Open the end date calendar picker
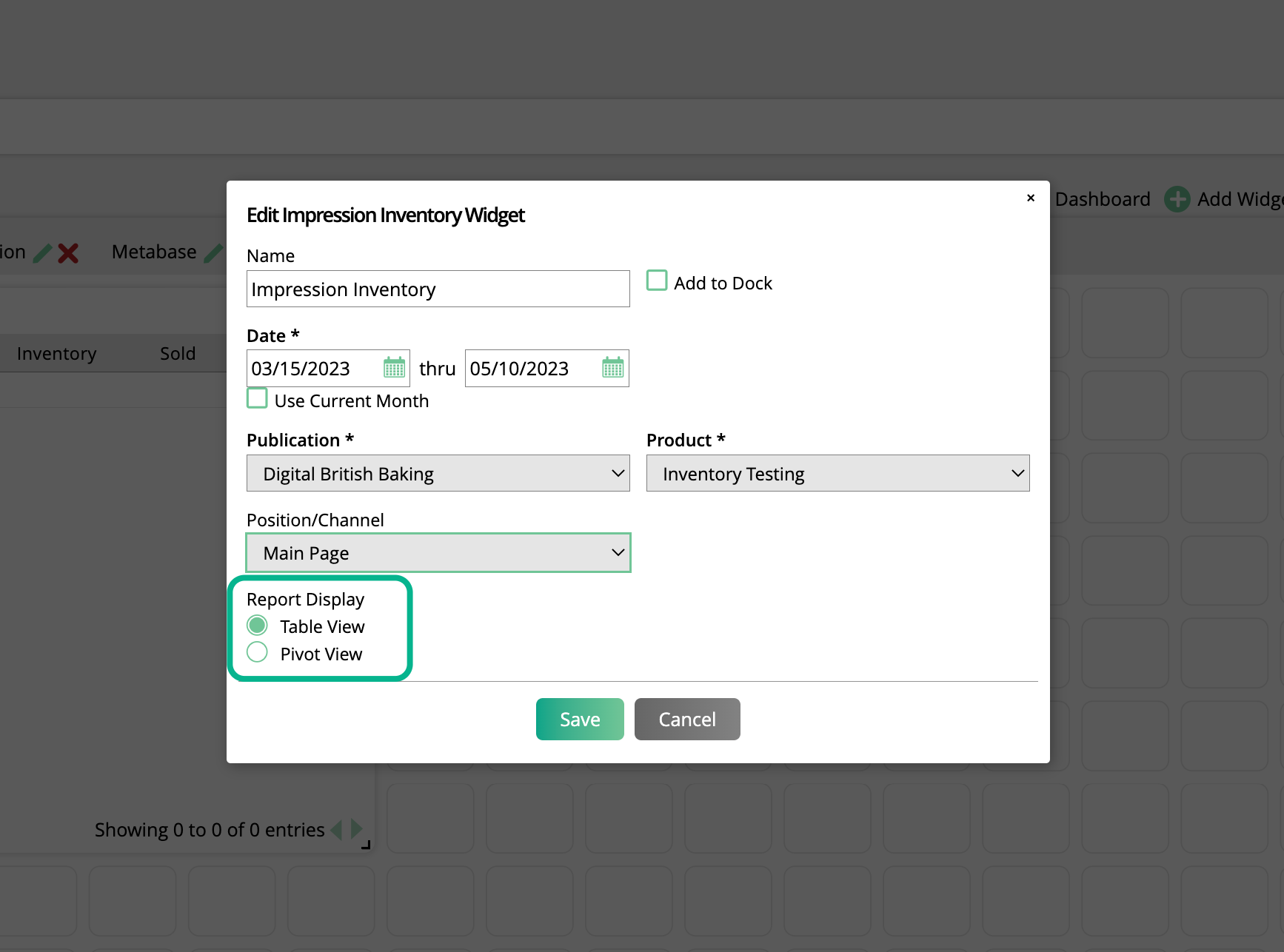 tap(612, 368)
